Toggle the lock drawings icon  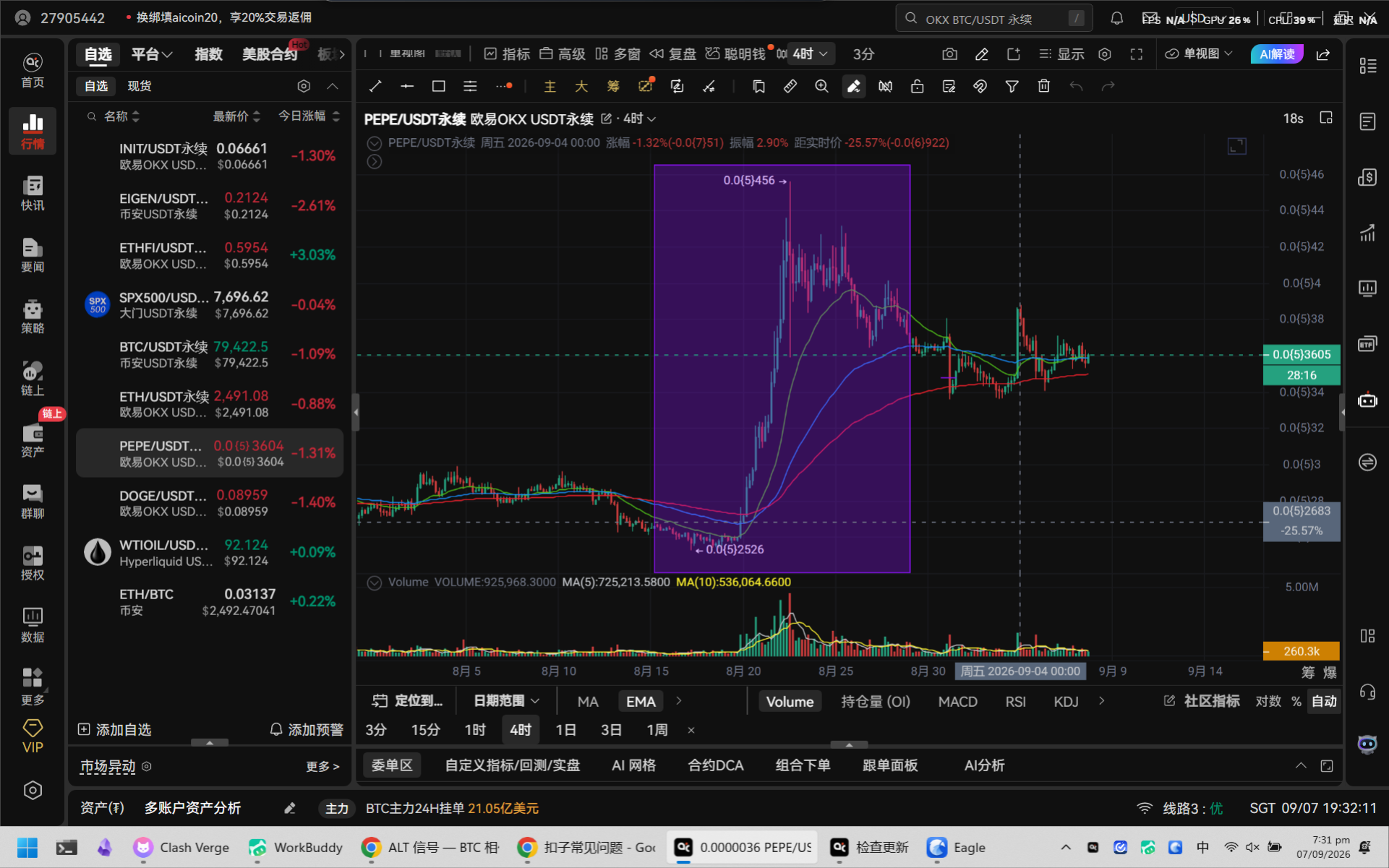917,87
